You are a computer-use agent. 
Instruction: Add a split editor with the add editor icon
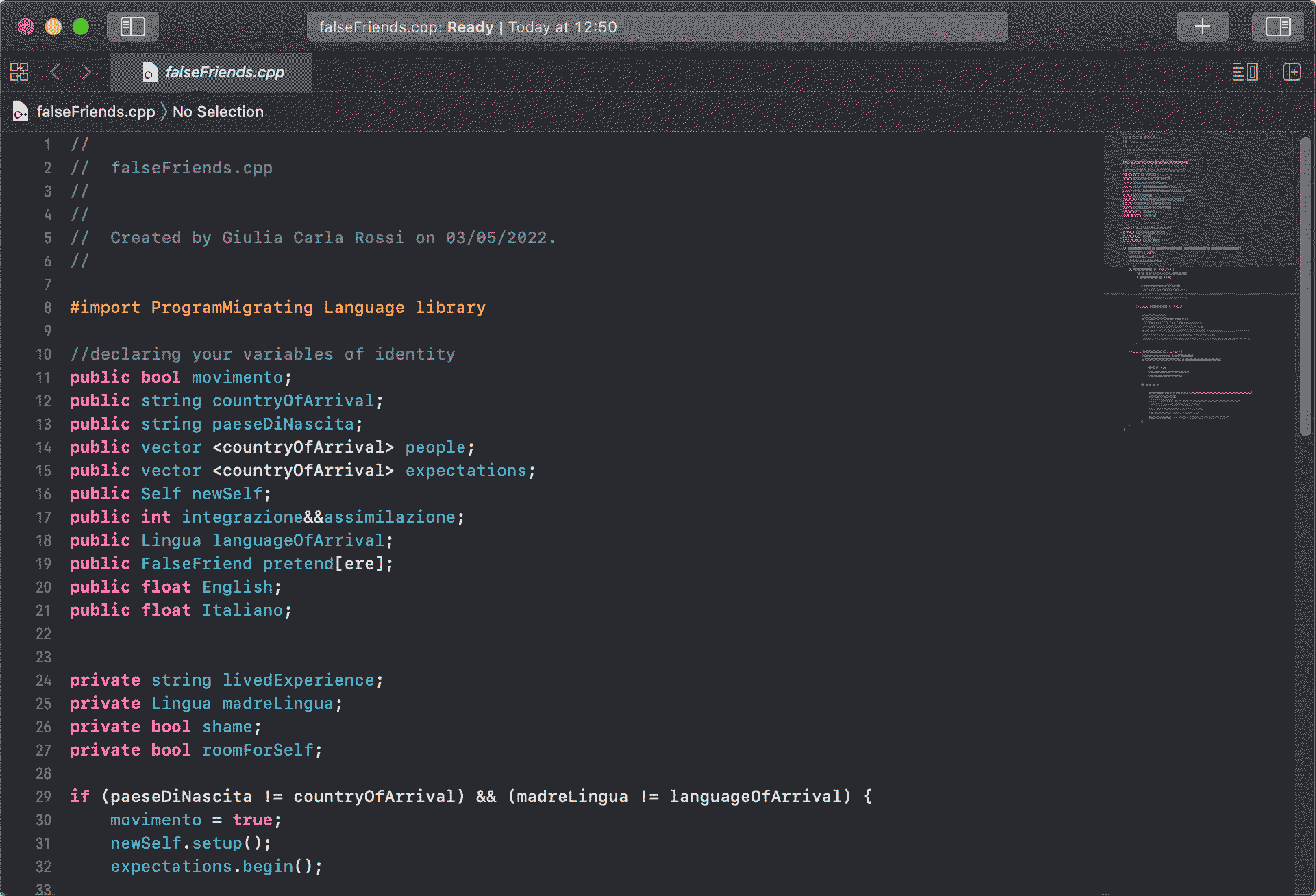pyautogui.click(x=1292, y=72)
